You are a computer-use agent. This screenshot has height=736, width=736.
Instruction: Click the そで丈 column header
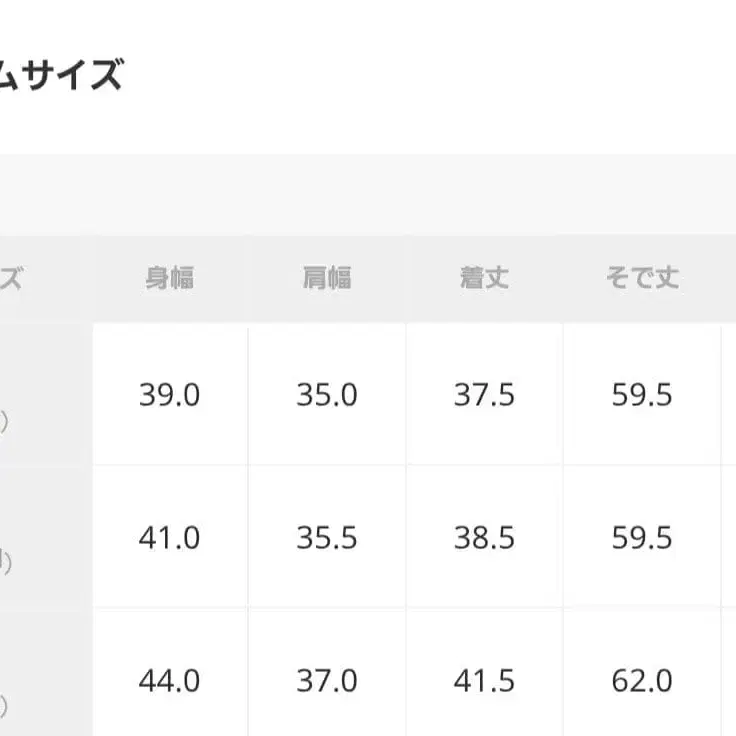tap(642, 278)
